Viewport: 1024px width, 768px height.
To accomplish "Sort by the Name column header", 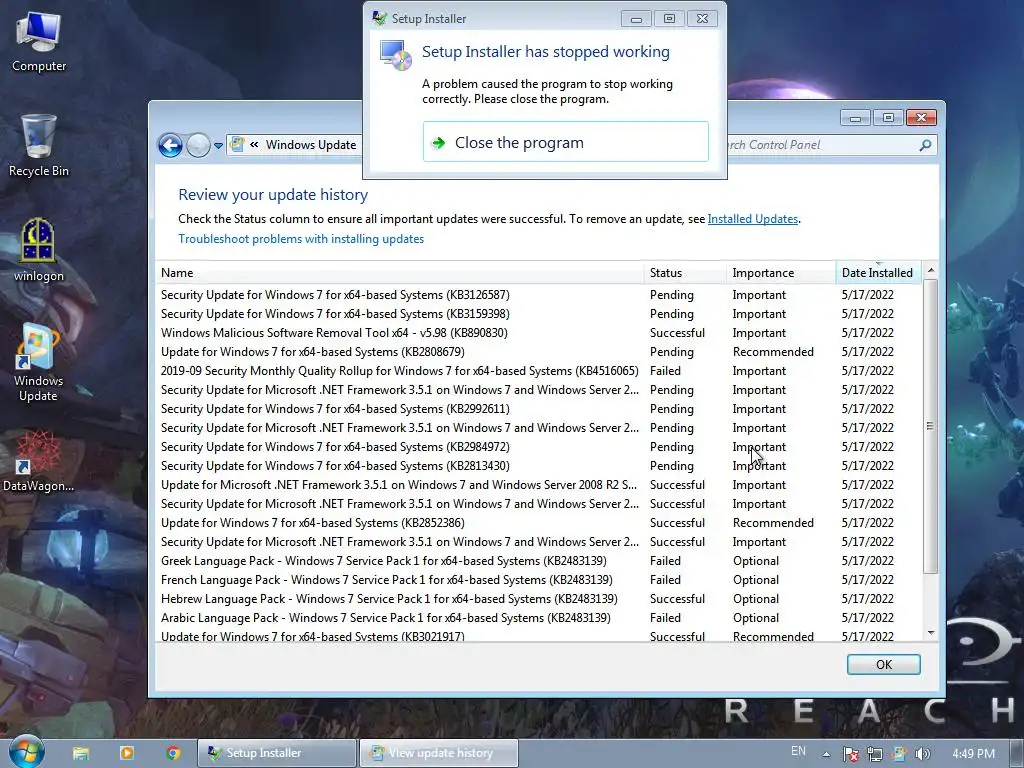I will click(400, 273).
